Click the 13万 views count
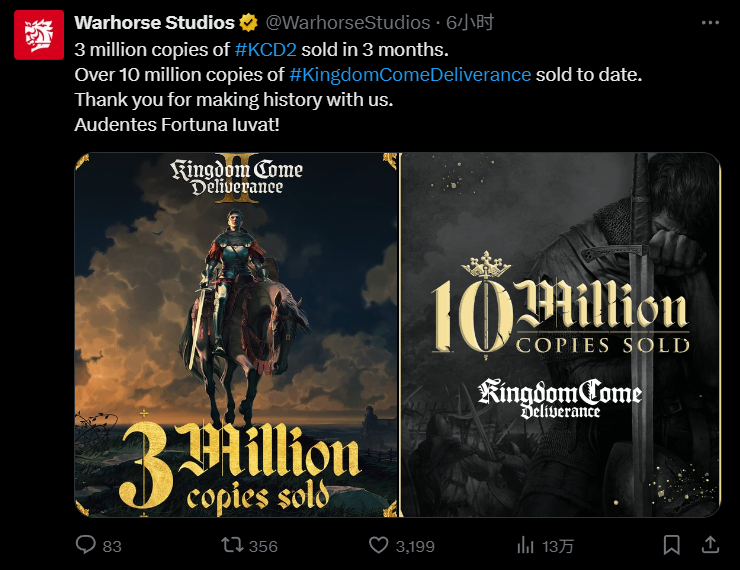Viewport: 740px width, 570px height. [557, 546]
